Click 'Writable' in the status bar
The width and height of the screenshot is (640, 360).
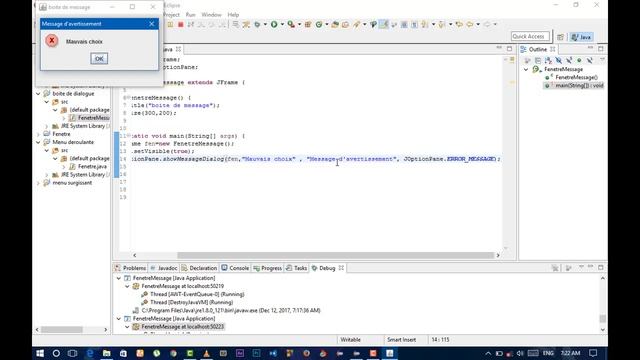click(x=351, y=340)
